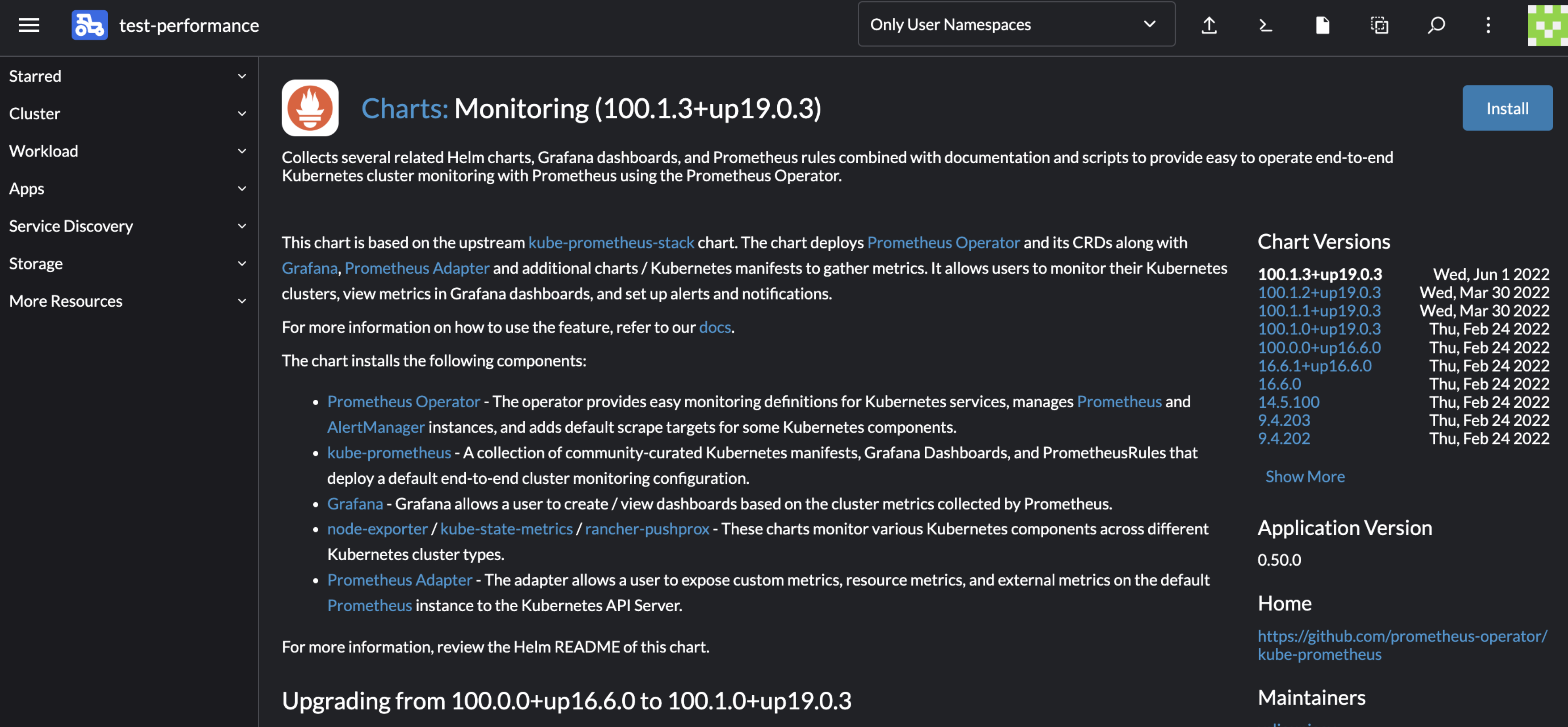This screenshot has height=727, width=1568.
Task: Download the KubeConfig file icon
Action: pyautogui.click(x=1322, y=25)
